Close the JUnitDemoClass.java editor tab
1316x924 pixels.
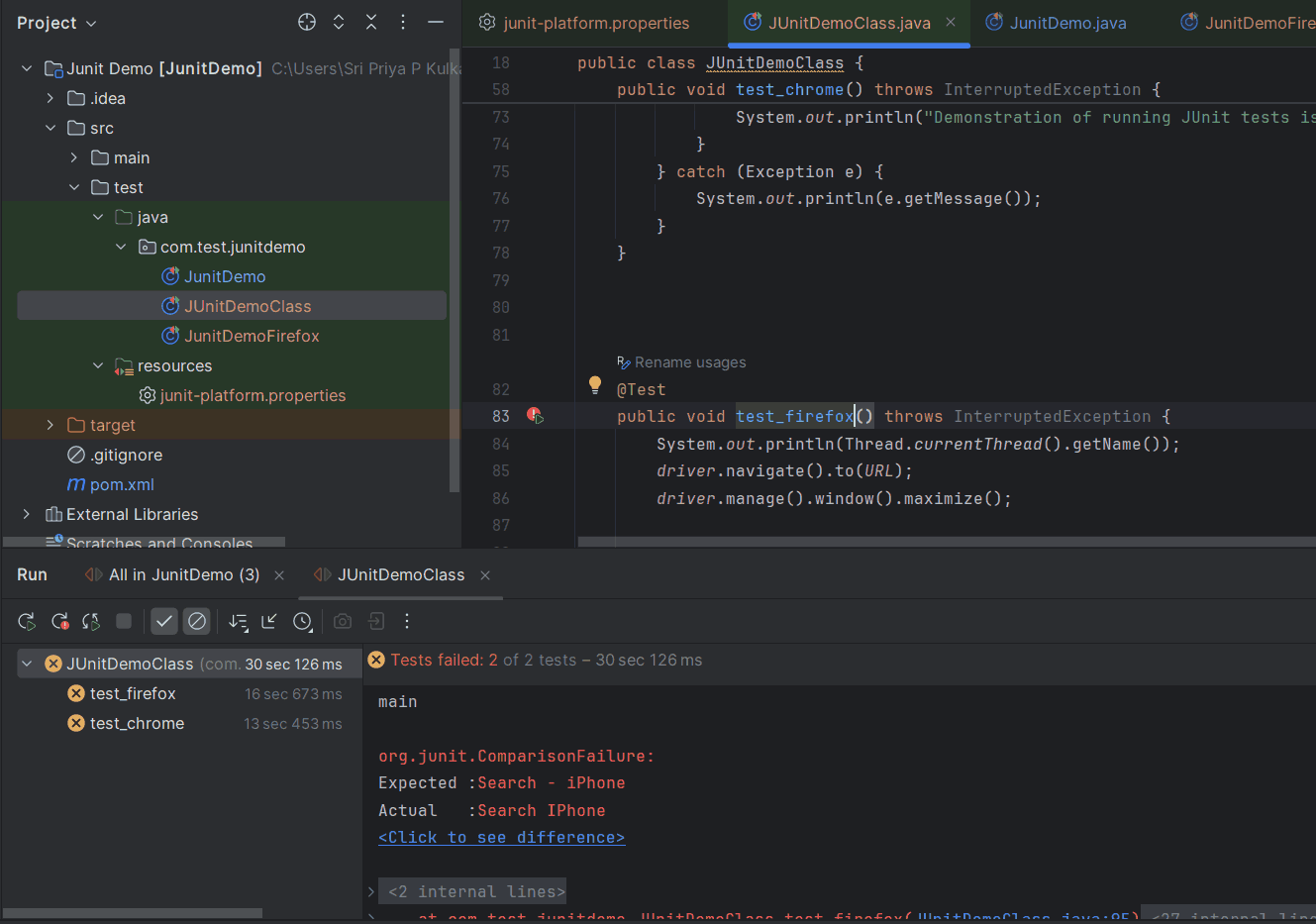pyautogui.click(x=951, y=22)
